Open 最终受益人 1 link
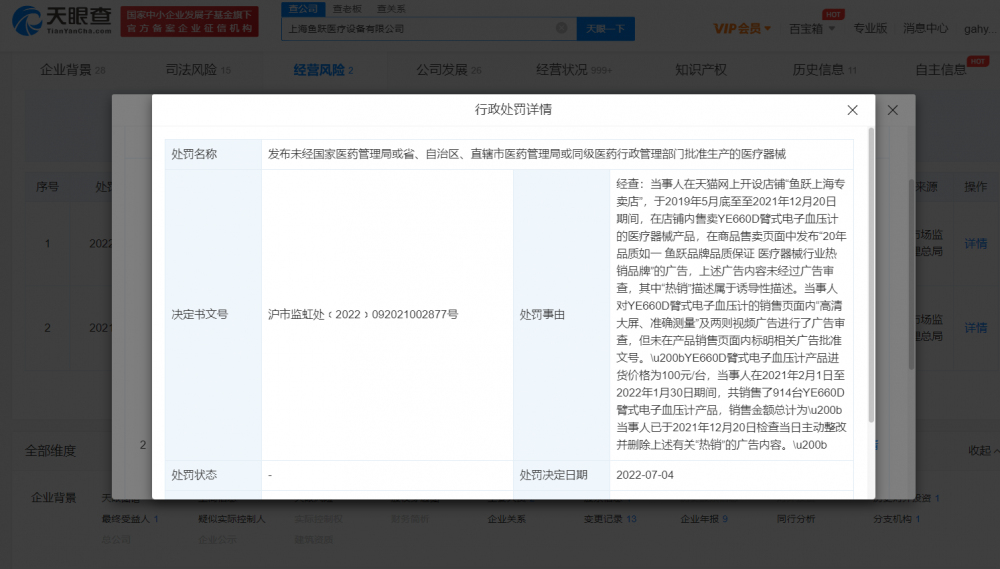The width and height of the screenshot is (1000, 569). [x=130, y=519]
